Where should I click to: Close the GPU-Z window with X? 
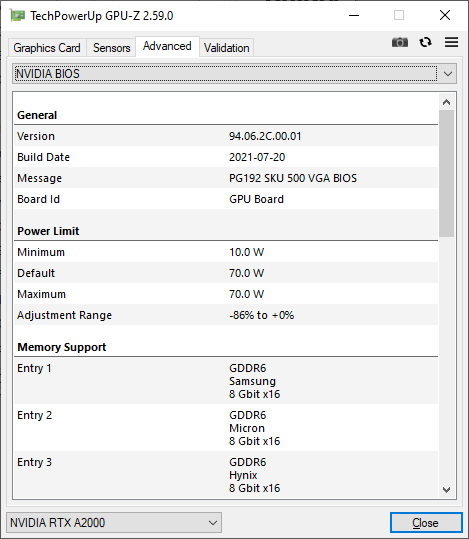(x=445, y=15)
